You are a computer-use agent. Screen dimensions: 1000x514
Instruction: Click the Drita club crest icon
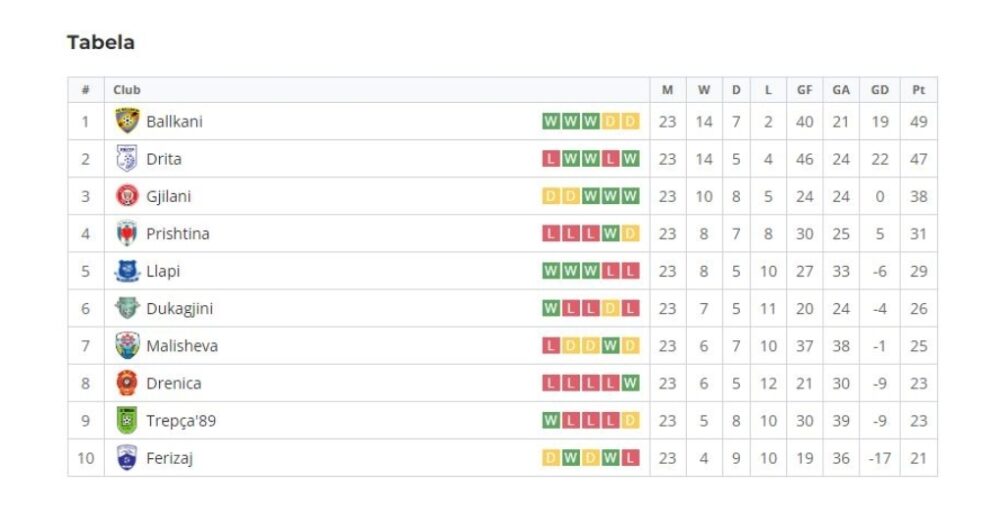tap(127, 158)
